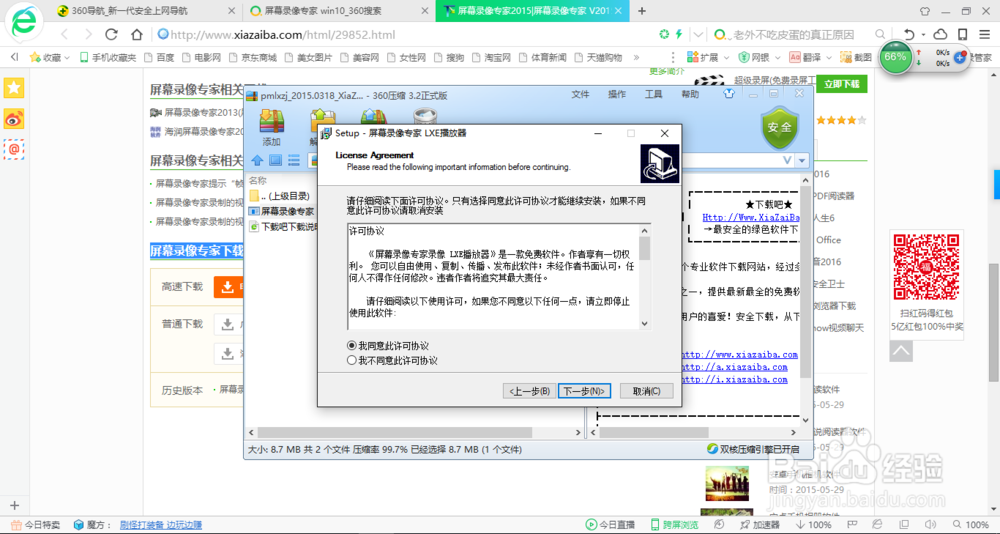
Task: Open 京东商城 bookmark
Action: tap(252, 57)
